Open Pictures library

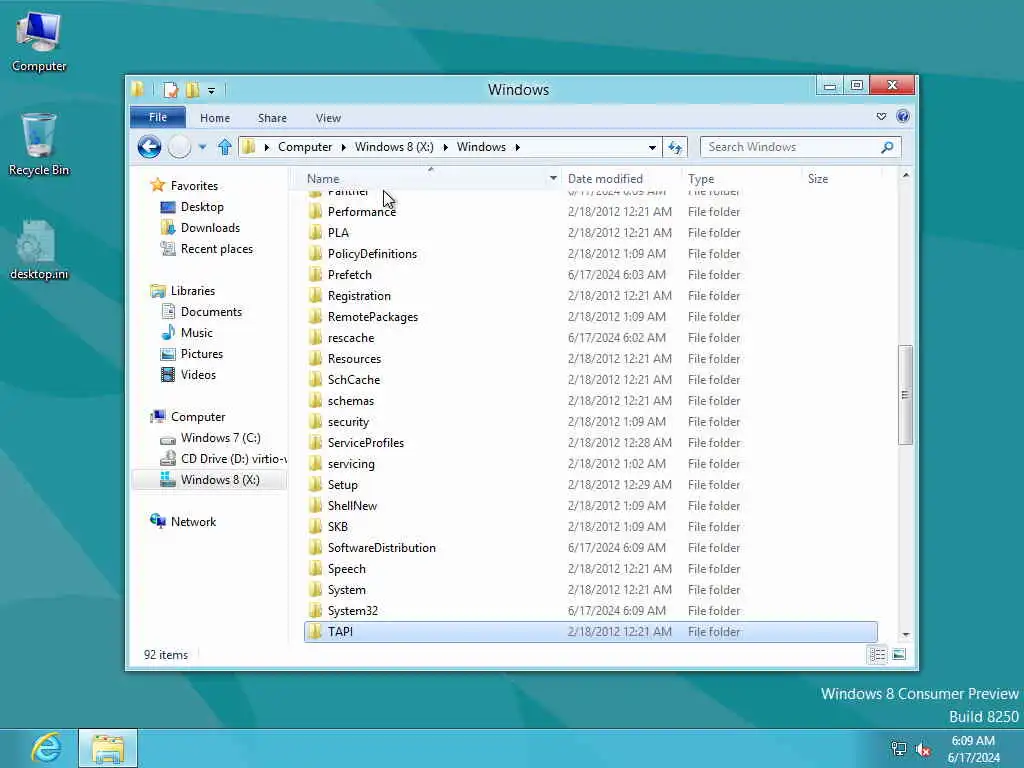click(202, 354)
